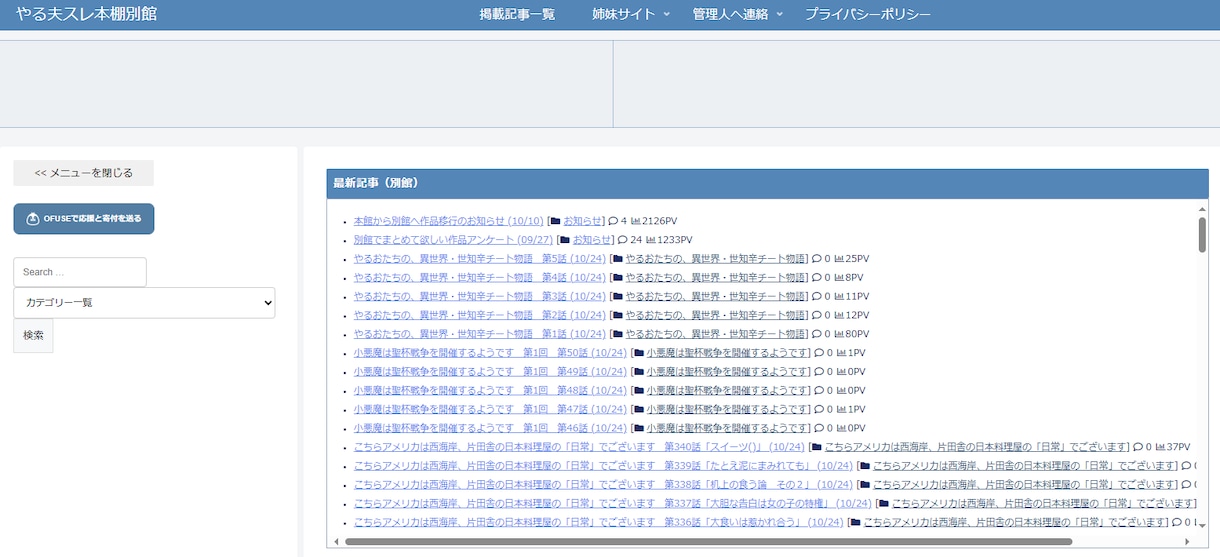Viewport: 1220px width, 557px height.
Task: Click comment icon in 小悪魔 第47話 row
Action: [x=817, y=410]
